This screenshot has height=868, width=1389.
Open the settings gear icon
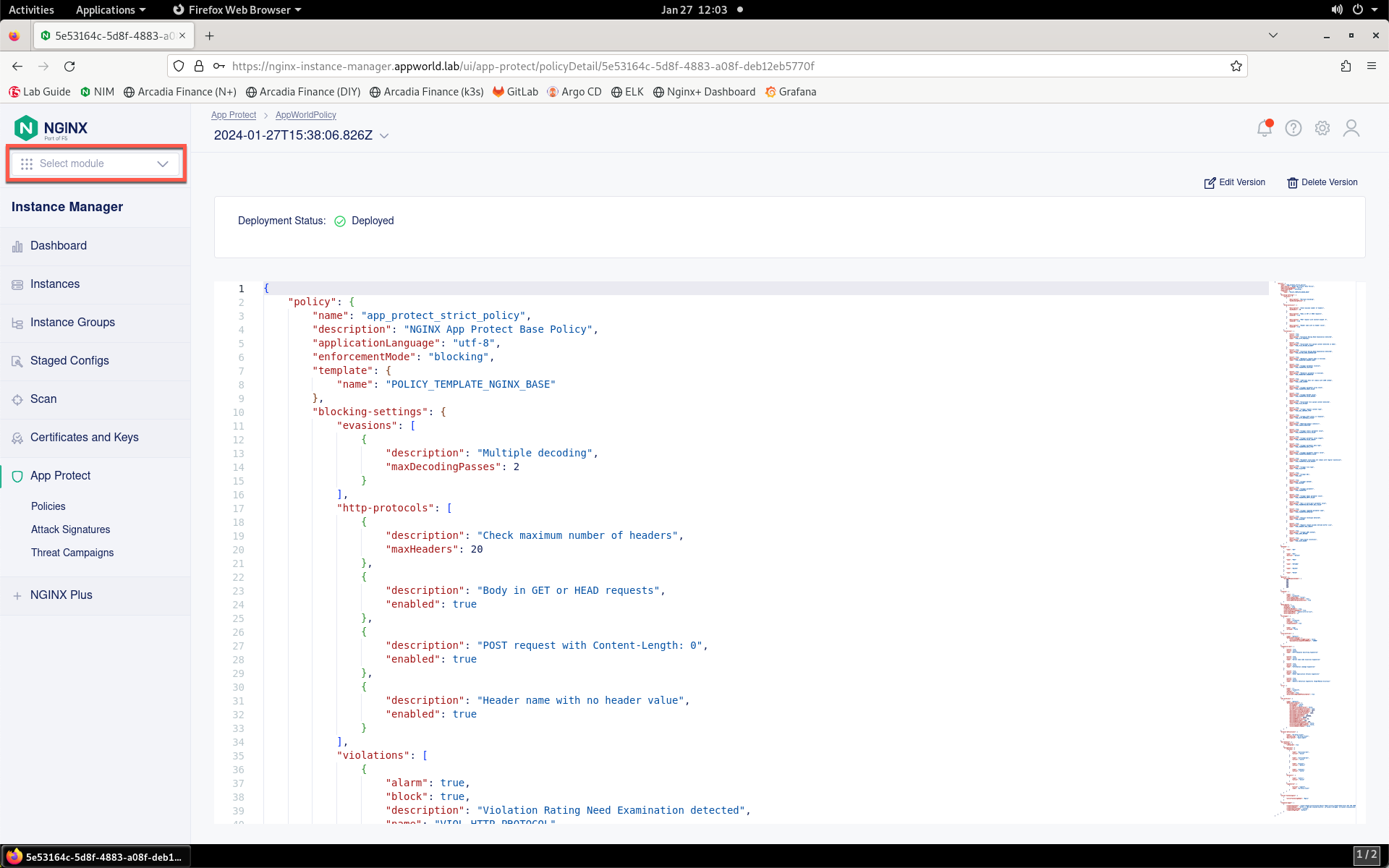point(1322,128)
